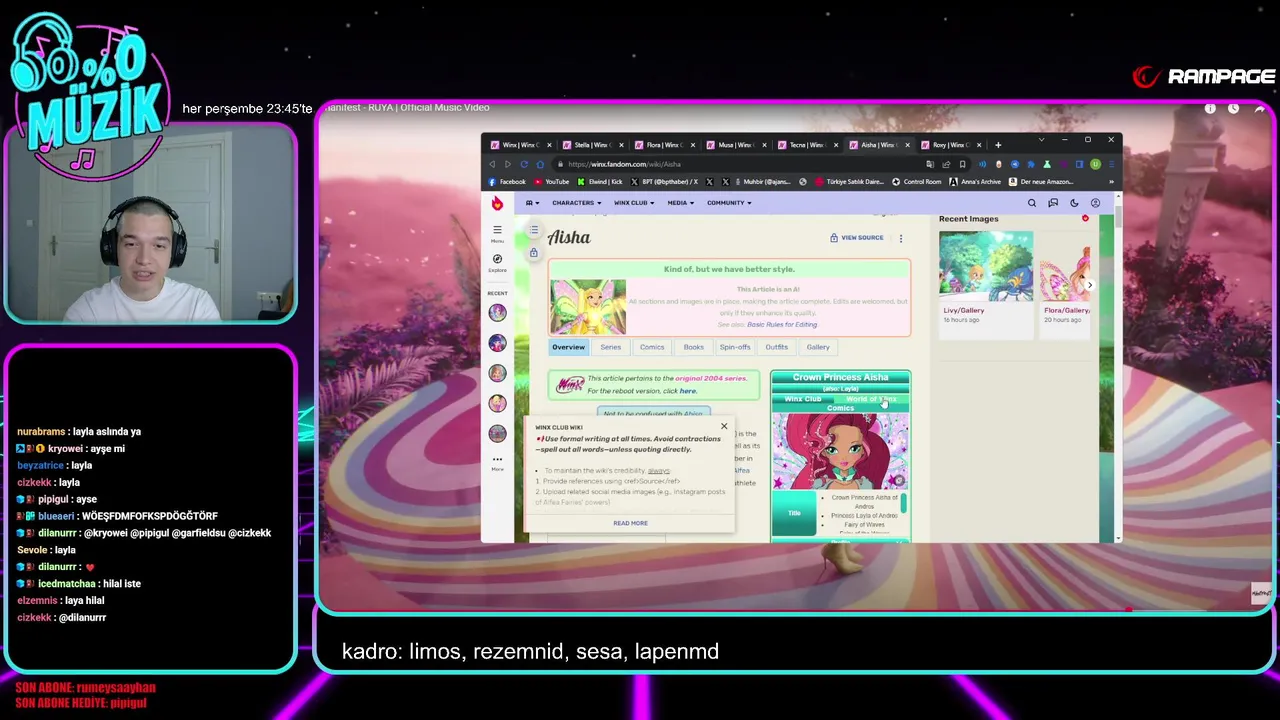
Task: Switch to the Flora browser tab
Action: point(664,145)
